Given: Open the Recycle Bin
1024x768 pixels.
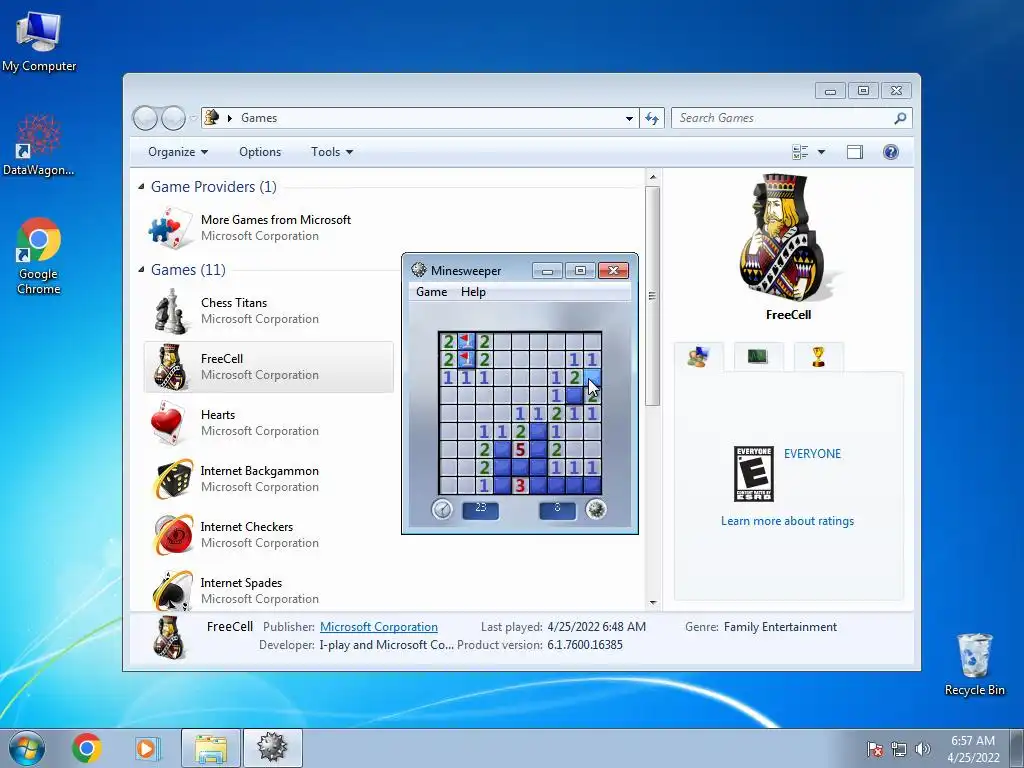Looking at the screenshot, I should [x=974, y=664].
